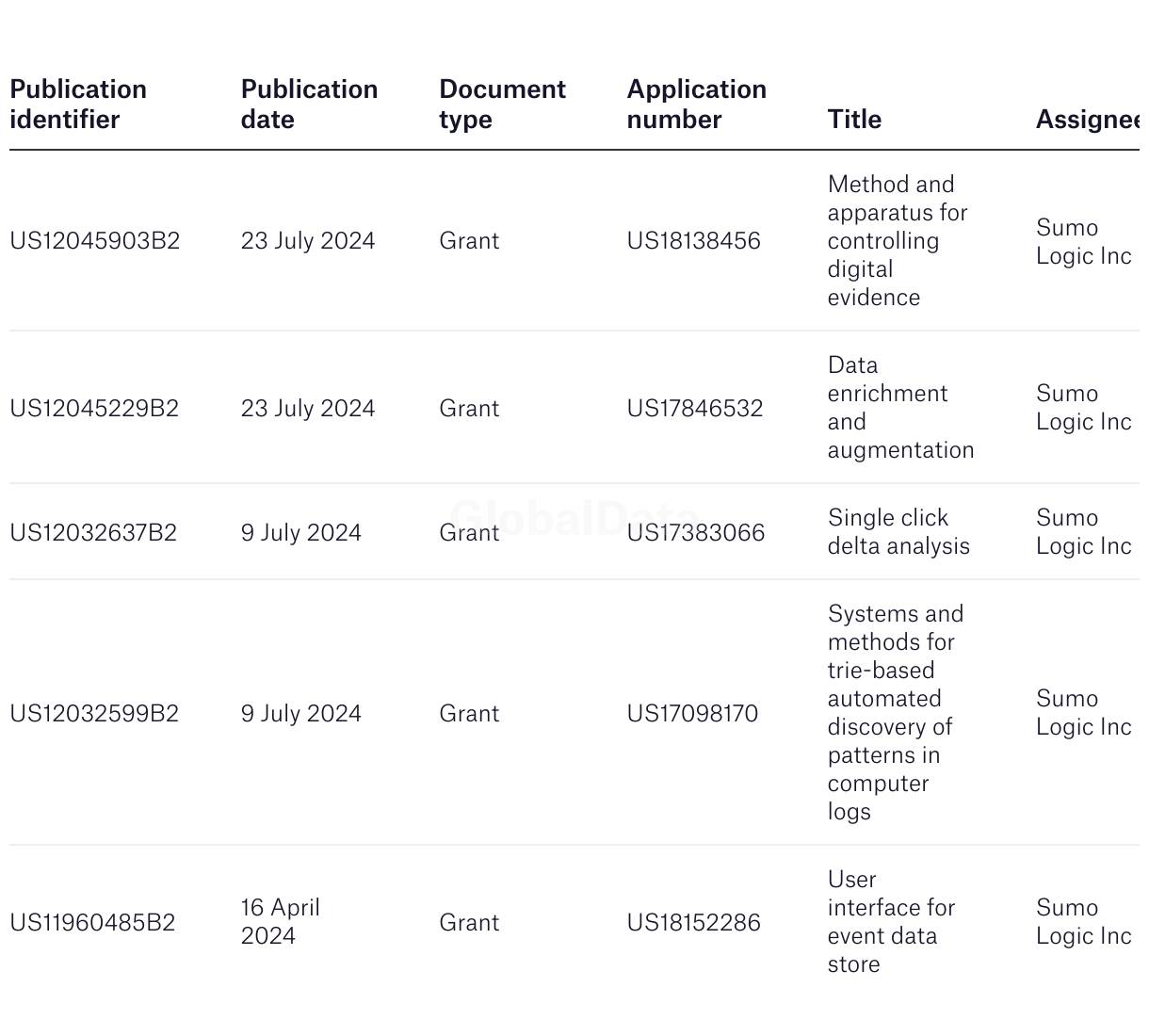The height and width of the screenshot is (1036, 1149).
Task: Open the 'Single click delta analysis' title
Action: [x=898, y=532]
